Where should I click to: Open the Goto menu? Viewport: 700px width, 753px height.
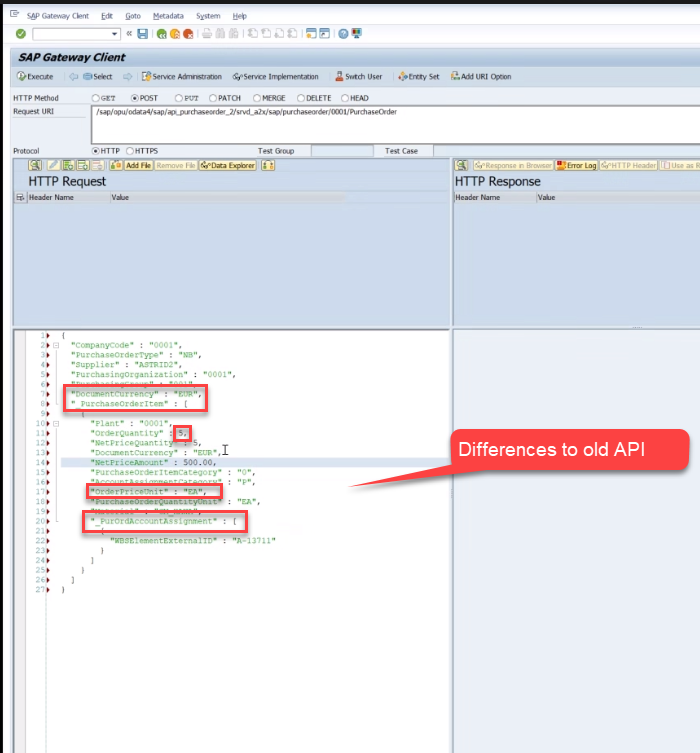click(x=133, y=16)
